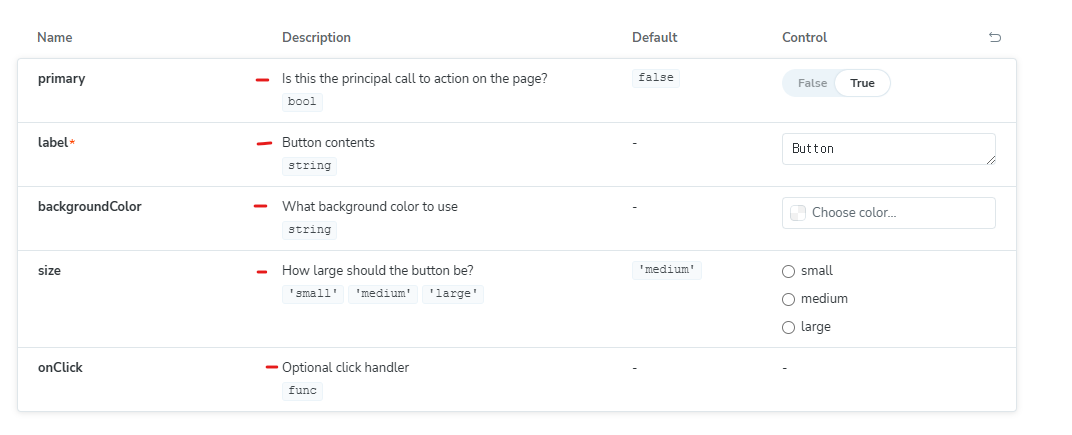The width and height of the screenshot is (1072, 435).
Task: Click the Description column header
Action: [x=317, y=38]
